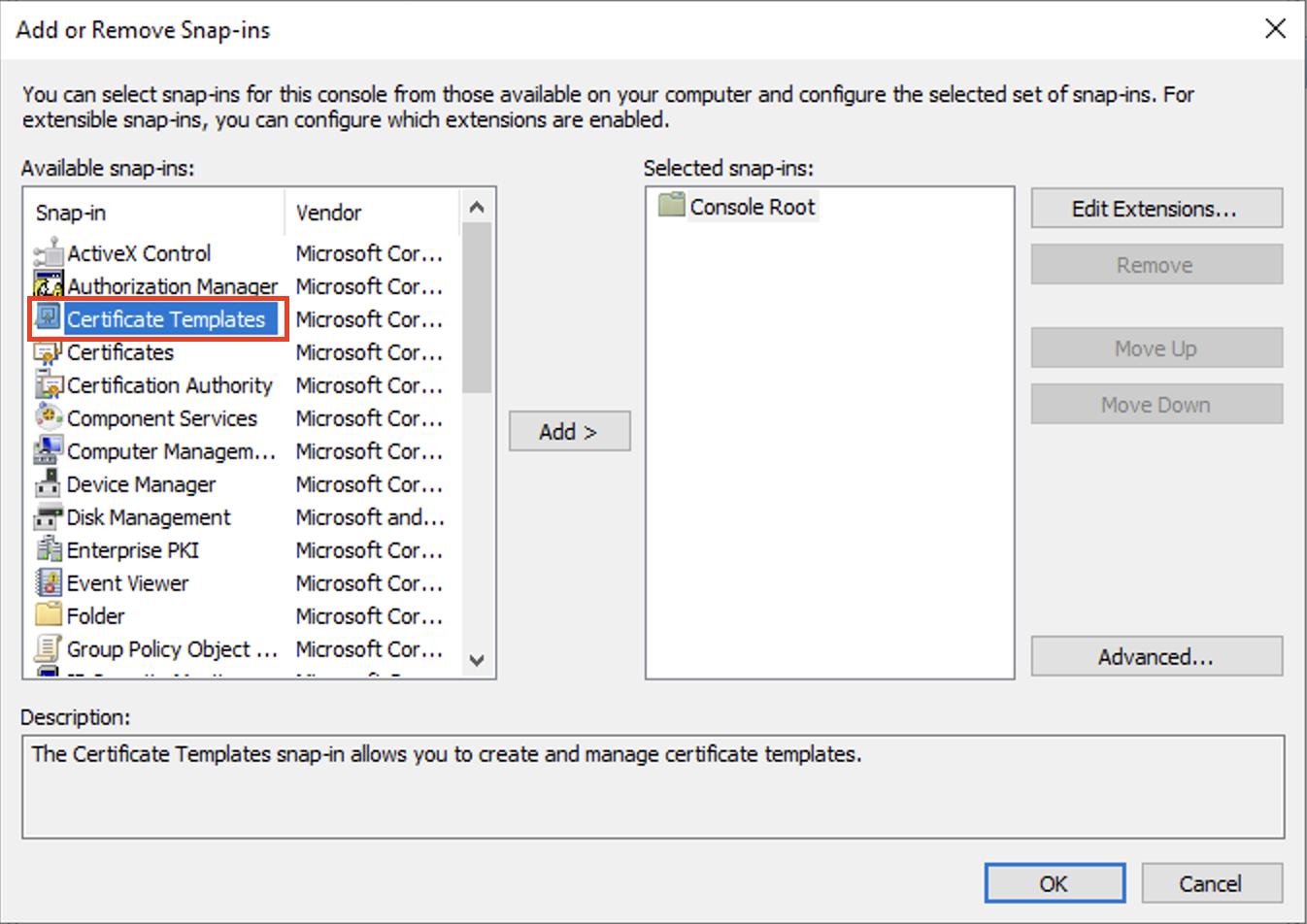Select the Certificates snap-in icon

49,352
